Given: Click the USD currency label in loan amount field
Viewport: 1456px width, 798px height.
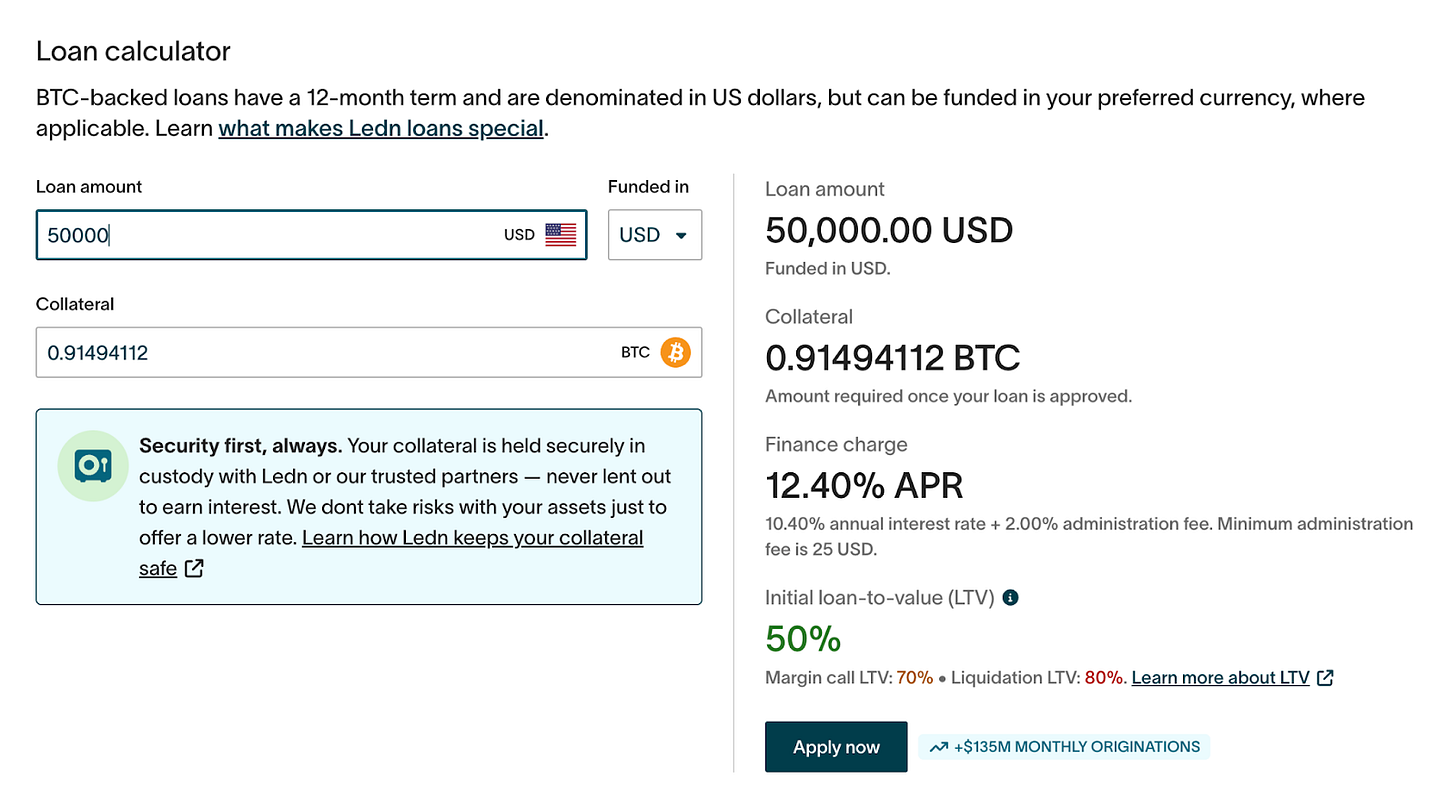Looking at the screenshot, I should [x=519, y=235].
